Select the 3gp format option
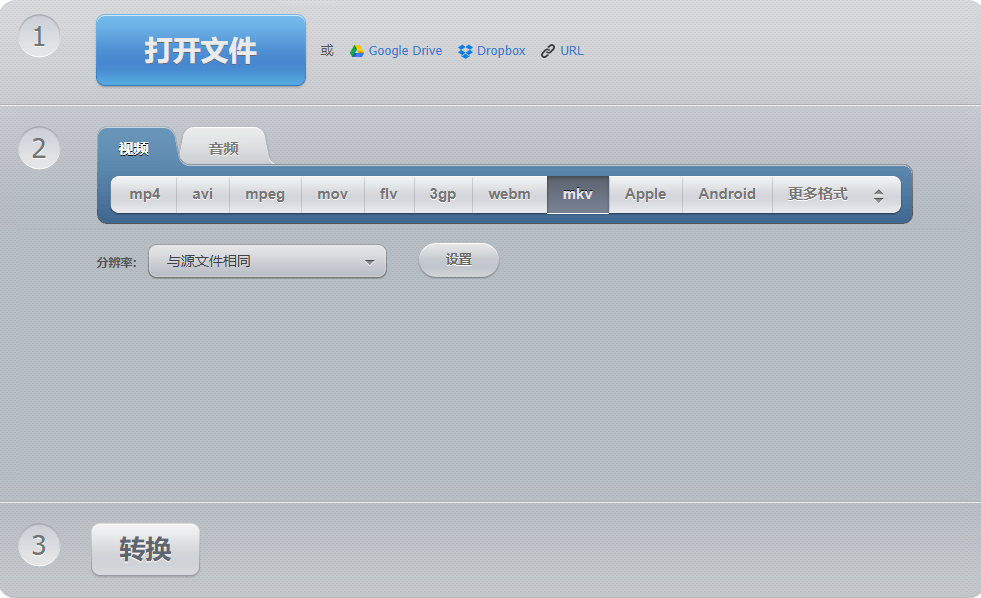The width and height of the screenshot is (981, 598). coord(442,194)
